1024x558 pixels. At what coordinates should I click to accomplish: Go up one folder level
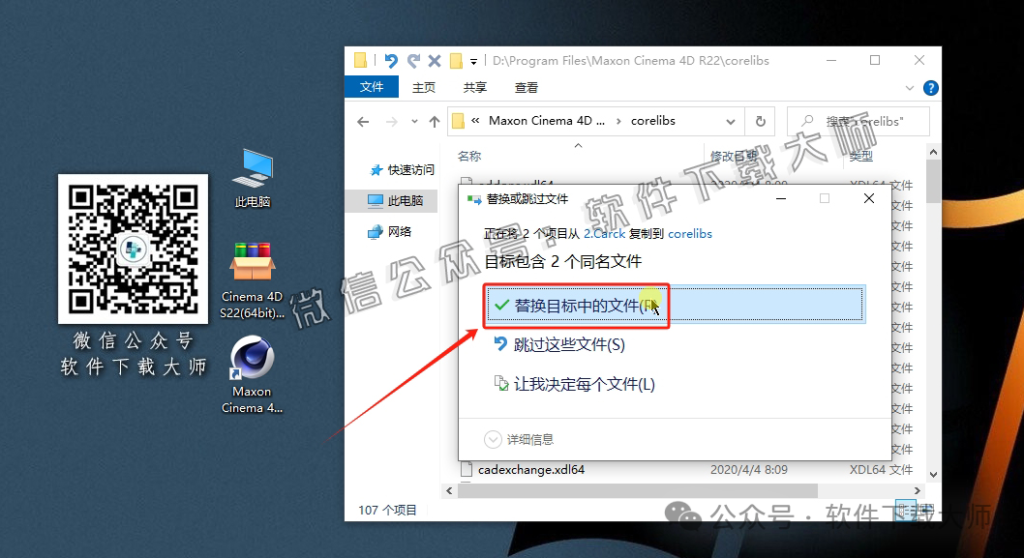[434, 122]
